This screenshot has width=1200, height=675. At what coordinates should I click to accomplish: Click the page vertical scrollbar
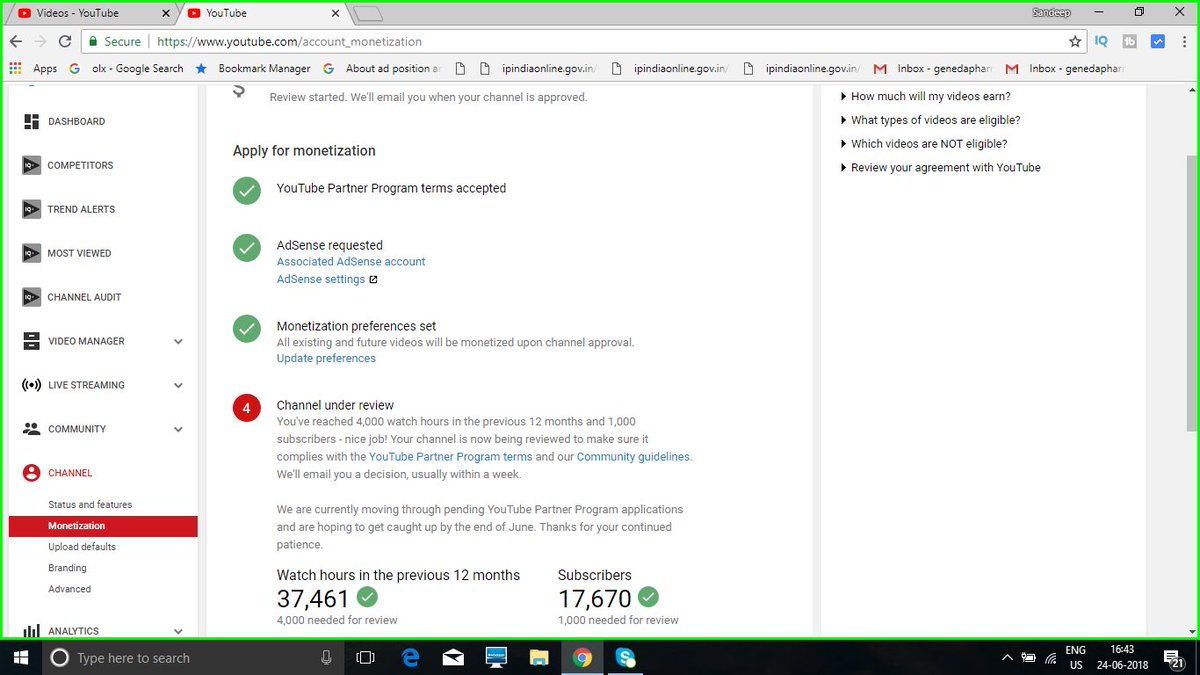click(1191, 293)
